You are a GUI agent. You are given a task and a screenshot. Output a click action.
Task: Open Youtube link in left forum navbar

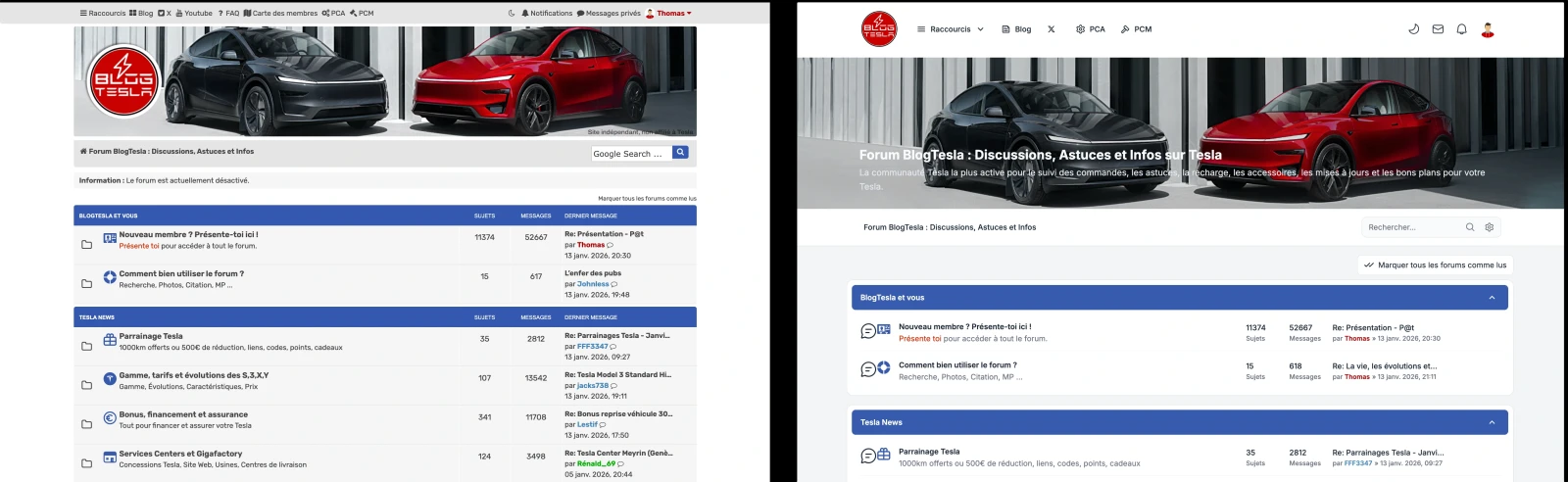(194, 14)
